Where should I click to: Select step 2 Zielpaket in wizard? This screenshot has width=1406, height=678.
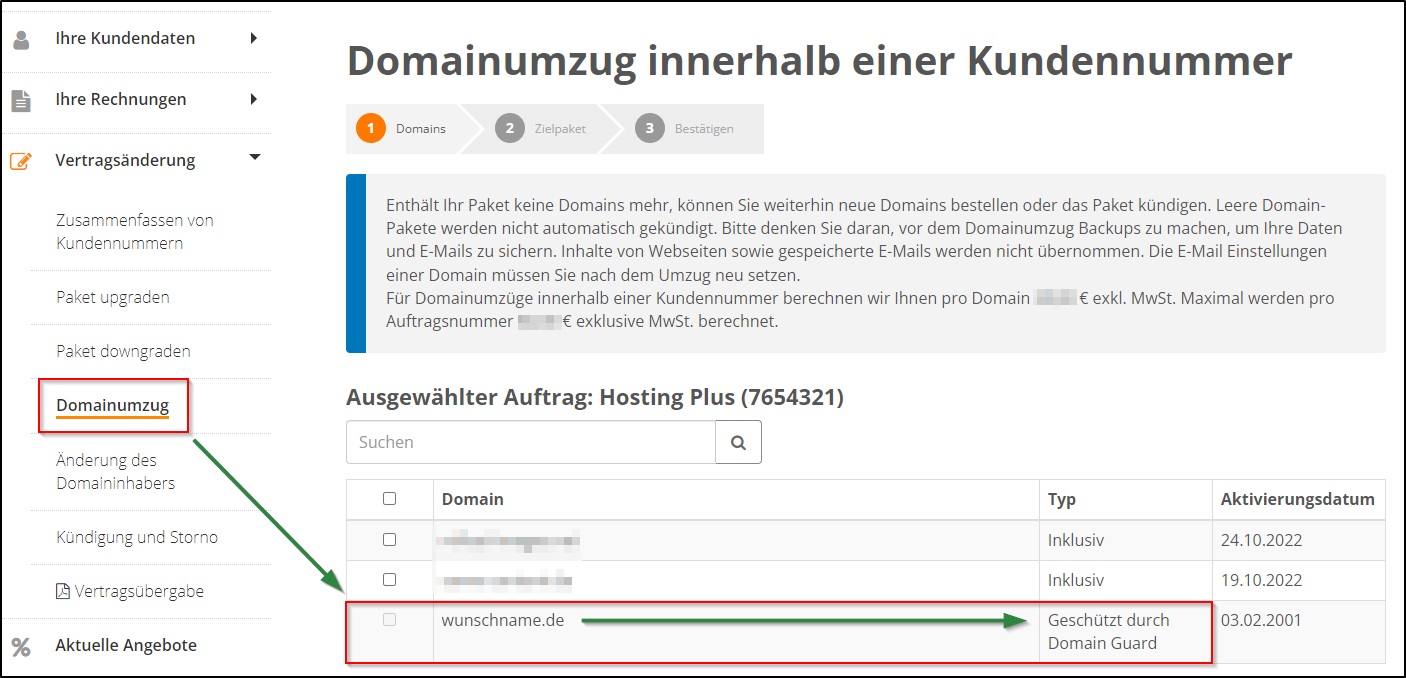tap(541, 129)
